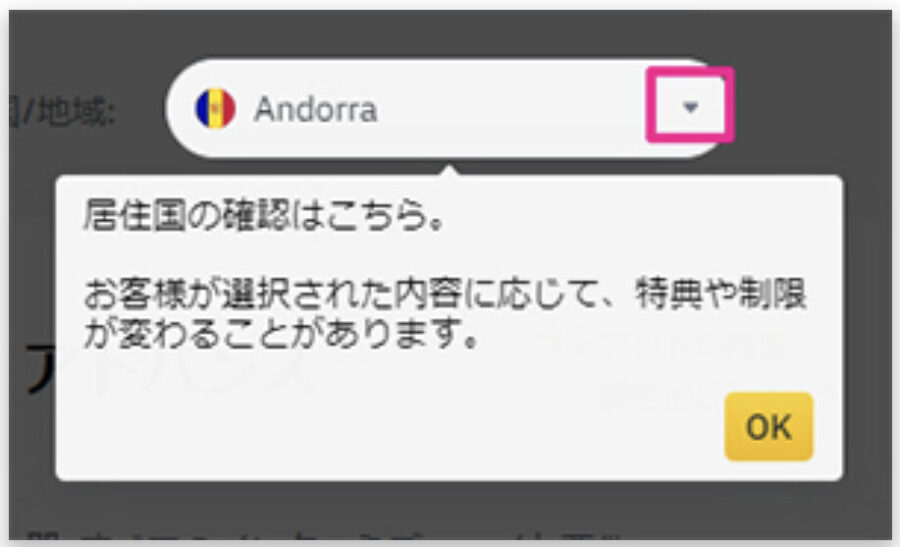Select the Andorra country name text
This screenshot has height=547, width=900.
(x=316, y=108)
